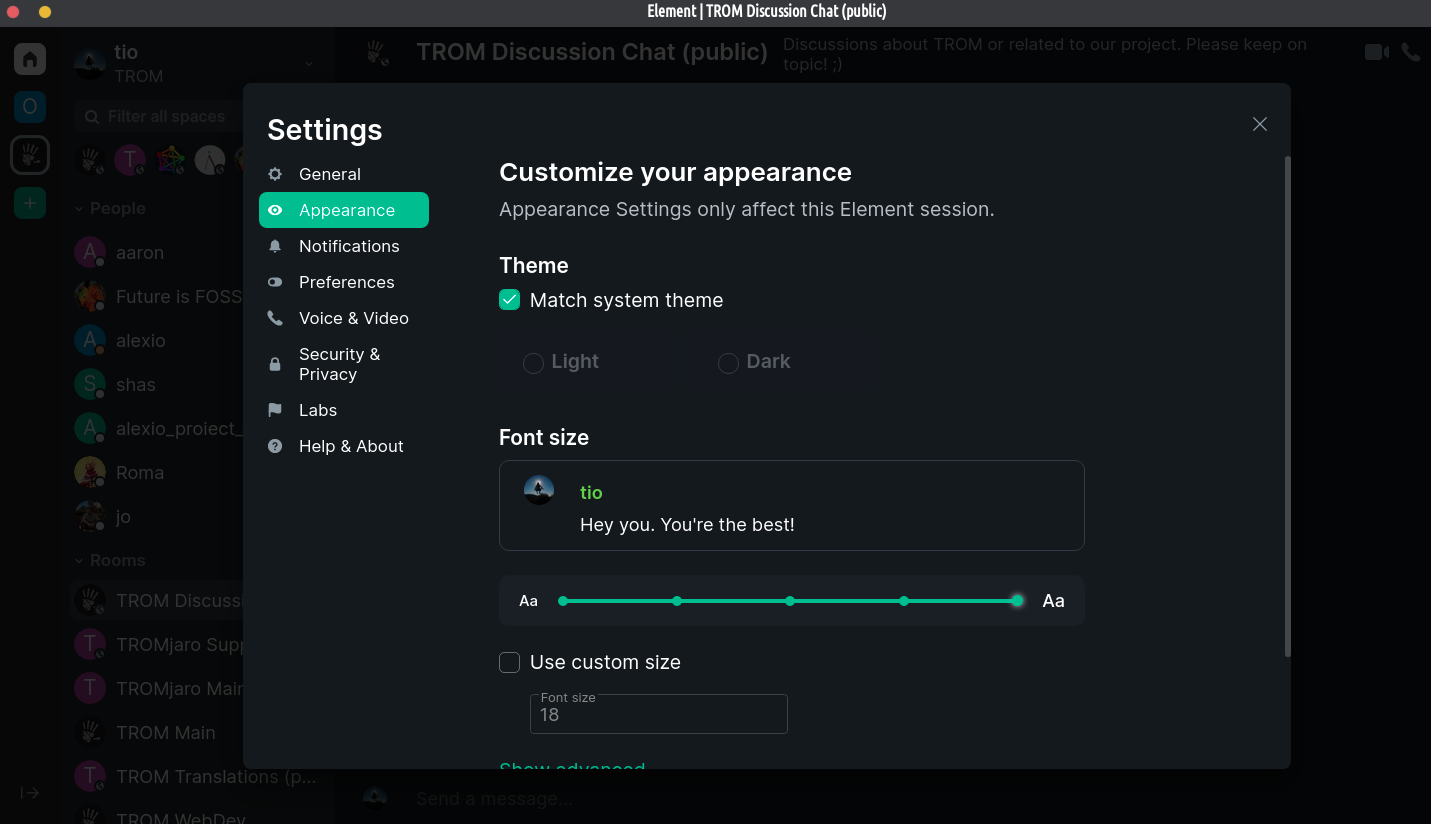Set font size slider to second dot
Image resolution: width=1431 pixels, height=824 pixels.
click(677, 601)
